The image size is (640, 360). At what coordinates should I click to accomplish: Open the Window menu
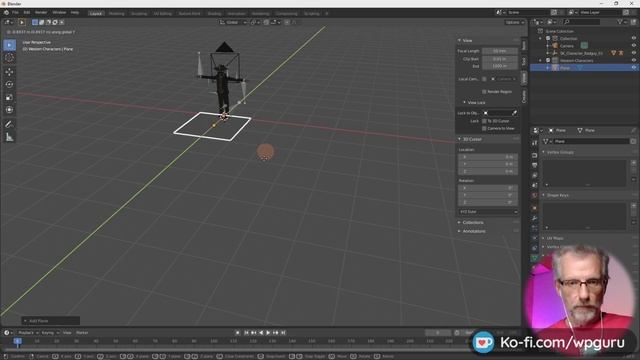59,13
